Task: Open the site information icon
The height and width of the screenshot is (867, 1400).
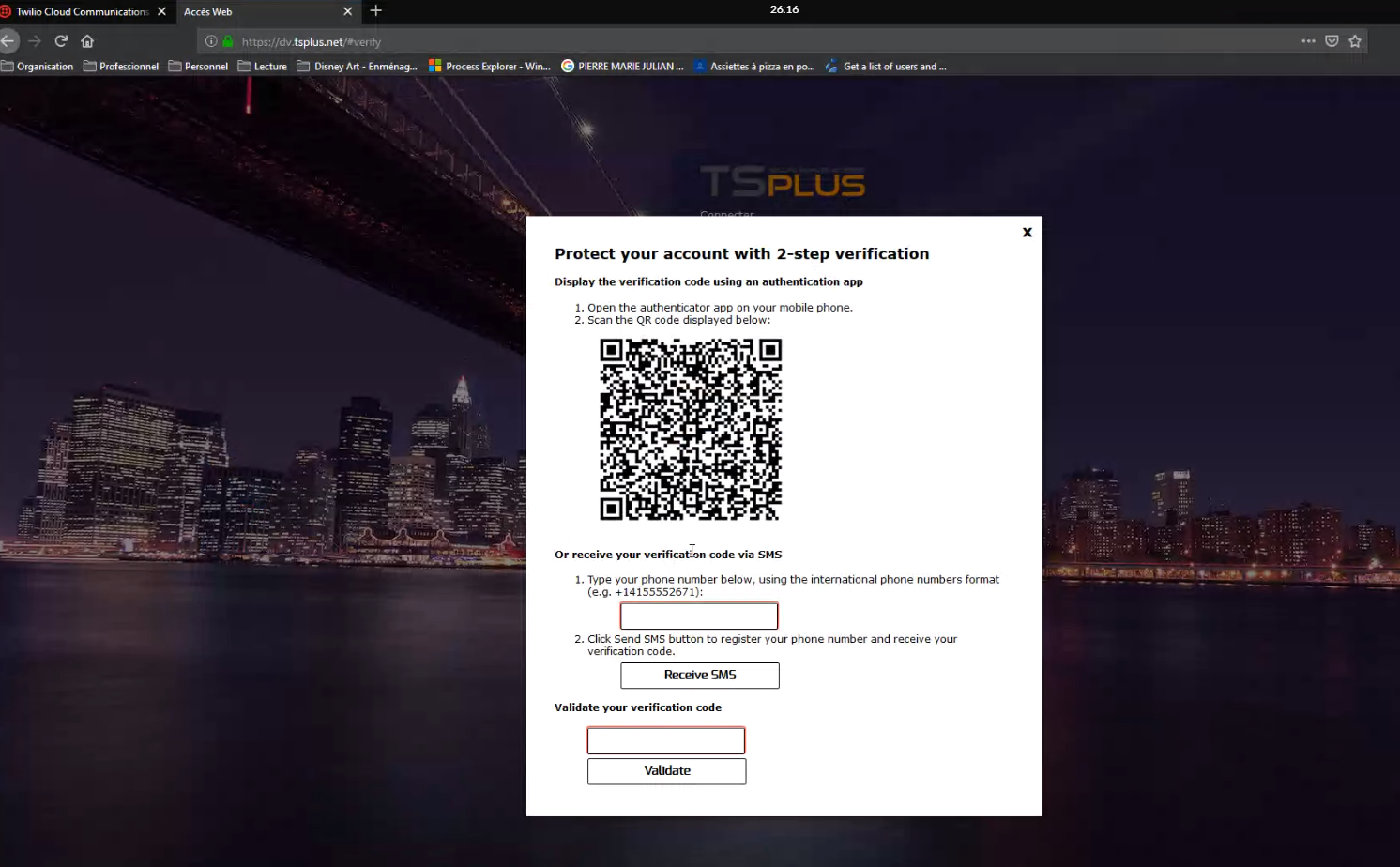Action: [211, 41]
